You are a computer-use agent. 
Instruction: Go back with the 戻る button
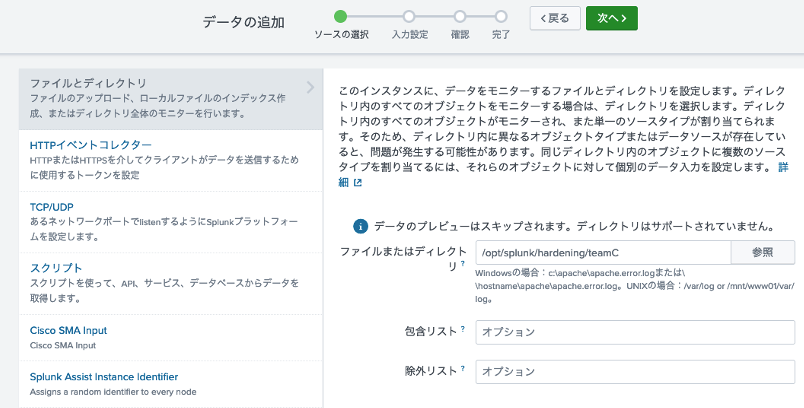[x=555, y=18]
